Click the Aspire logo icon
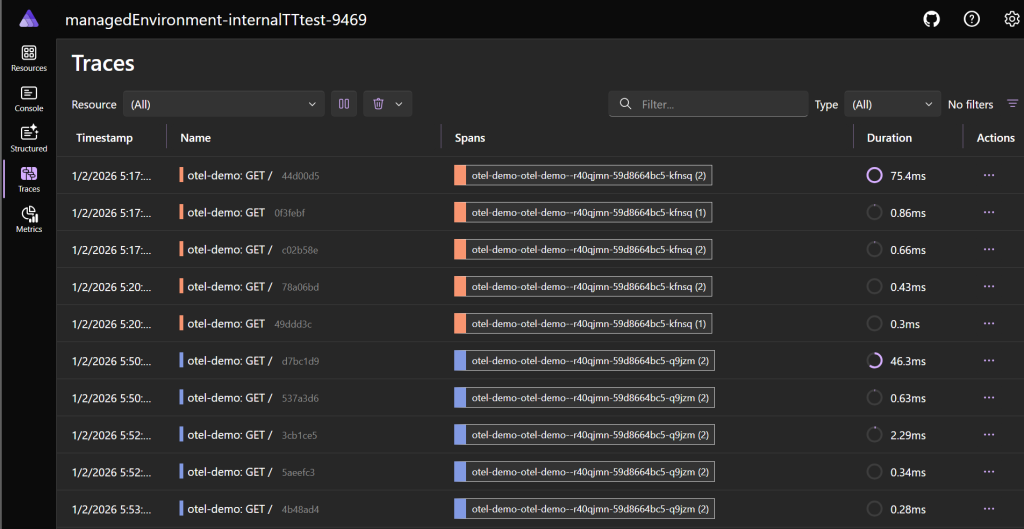This screenshot has width=1024, height=529. pos(28,19)
